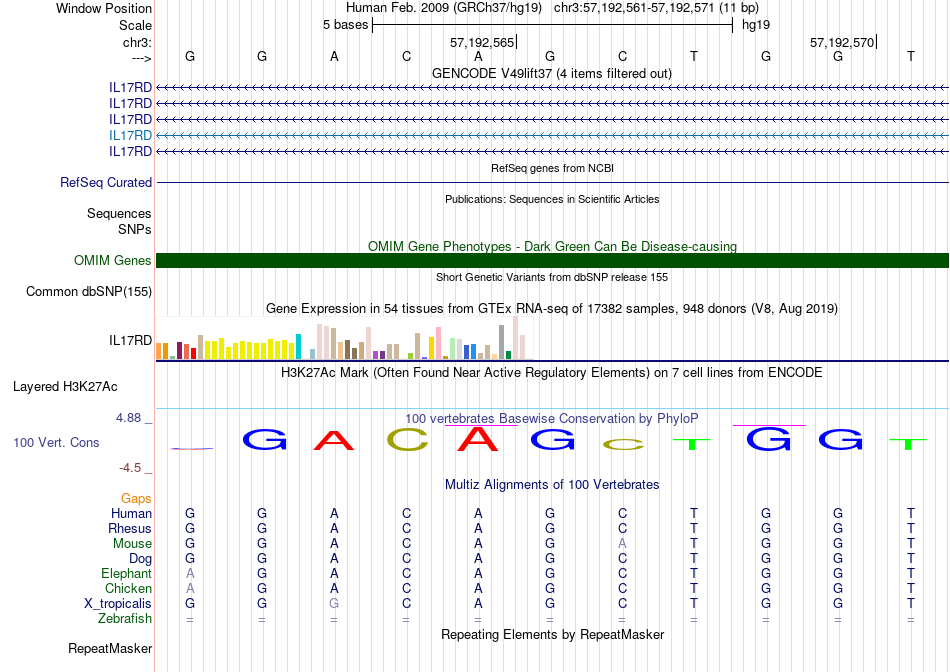Image resolution: width=950 pixels, height=672 pixels.
Task: Click the '5 bases' scale bar label
Action: pos(345,25)
